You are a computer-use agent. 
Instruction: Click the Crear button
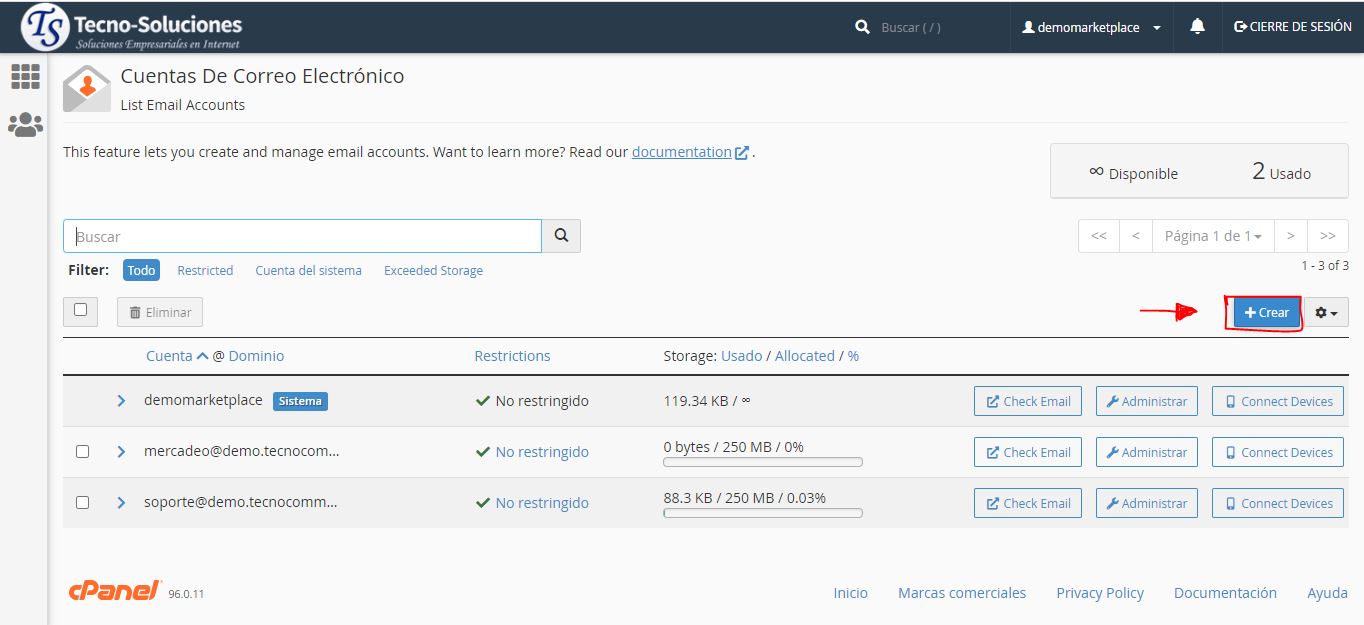point(1266,313)
